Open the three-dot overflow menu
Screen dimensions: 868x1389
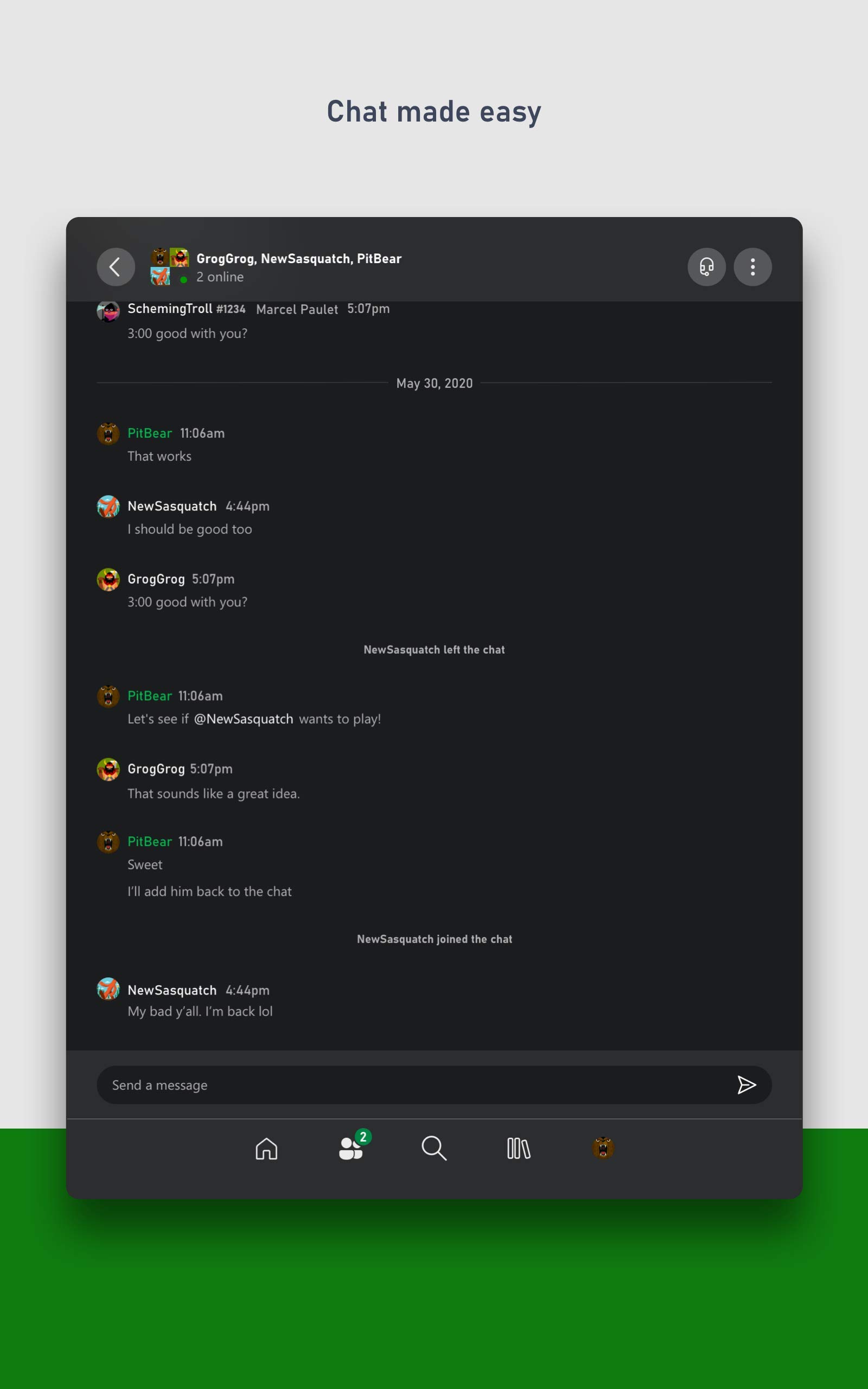pos(752,267)
